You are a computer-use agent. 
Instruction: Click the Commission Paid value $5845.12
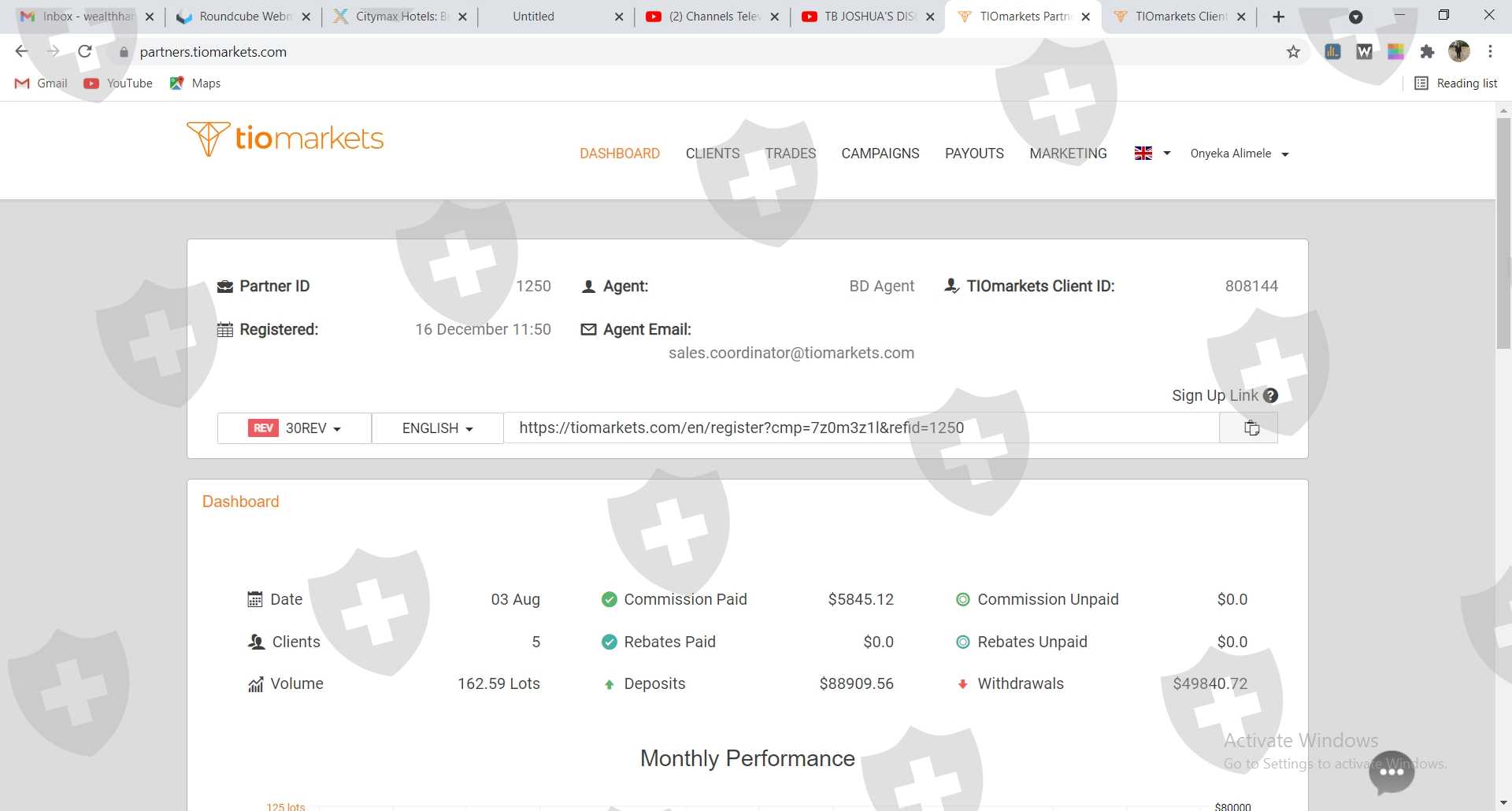[x=861, y=600]
